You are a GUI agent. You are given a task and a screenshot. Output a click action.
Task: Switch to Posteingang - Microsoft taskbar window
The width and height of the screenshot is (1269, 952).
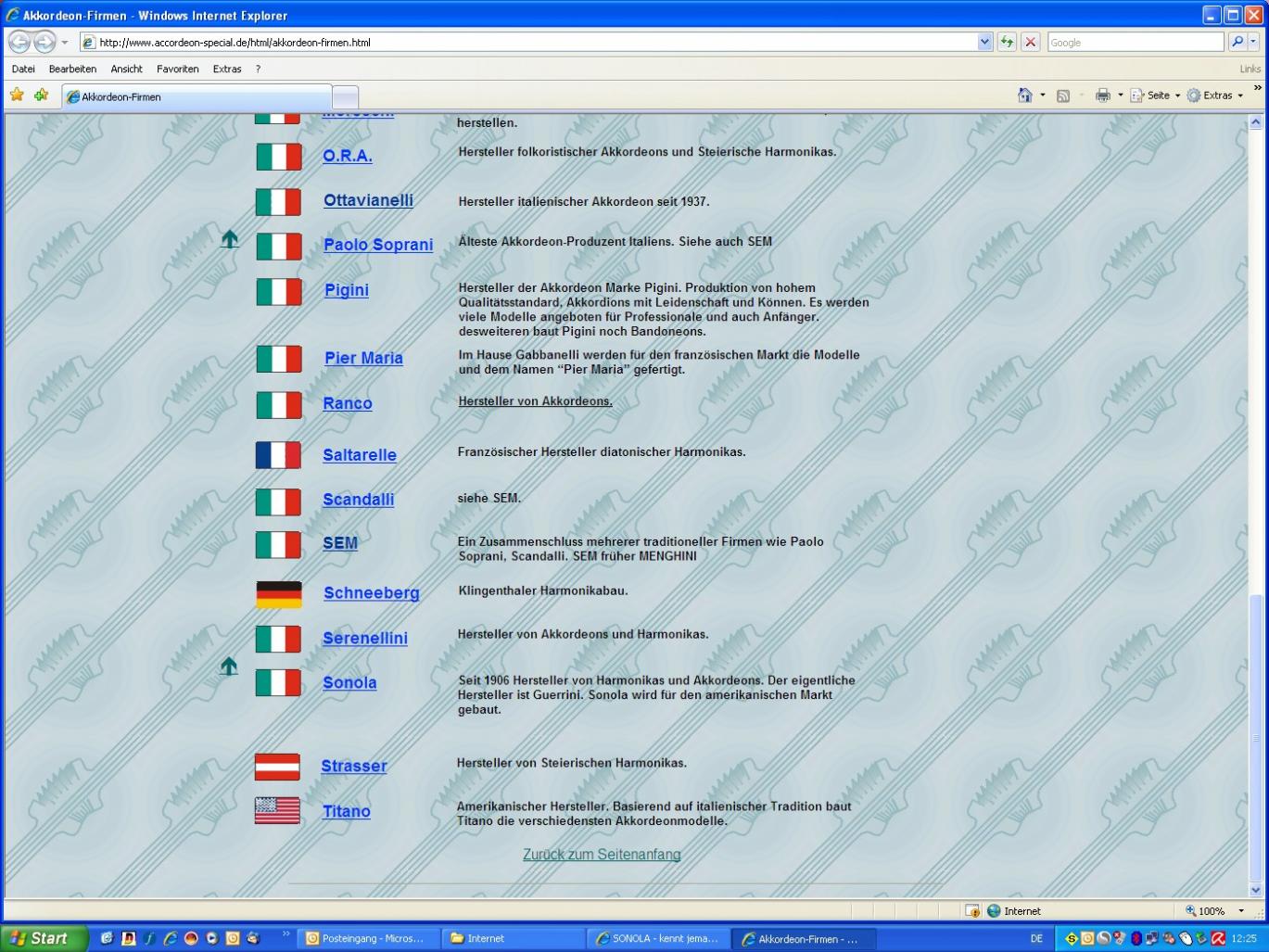click(x=367, y=938)
